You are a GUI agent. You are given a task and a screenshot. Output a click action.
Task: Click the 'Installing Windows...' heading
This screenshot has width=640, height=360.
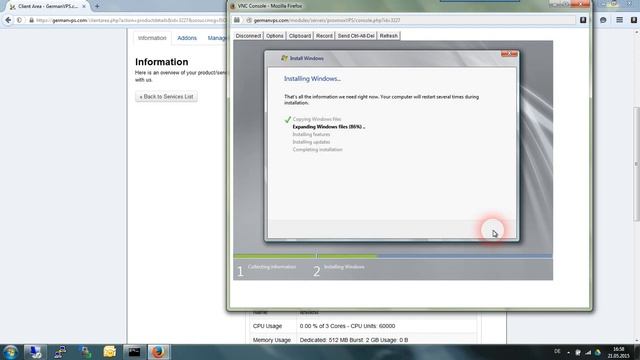click(x=312, y=79)
